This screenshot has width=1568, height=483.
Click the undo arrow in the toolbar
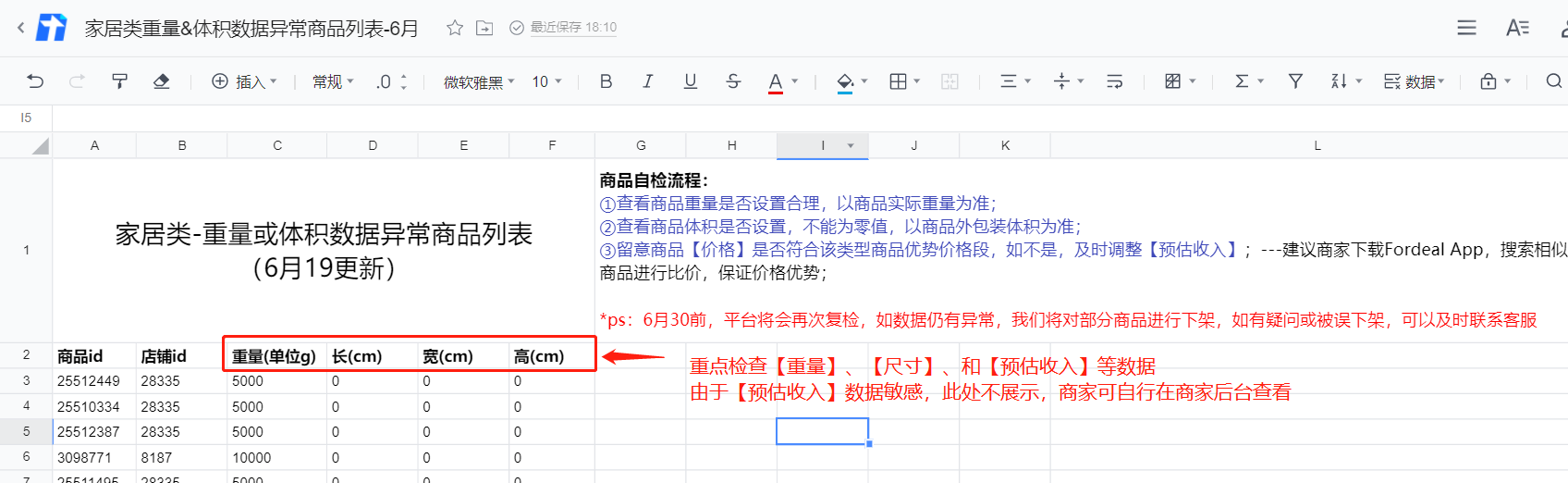point(35,81)
